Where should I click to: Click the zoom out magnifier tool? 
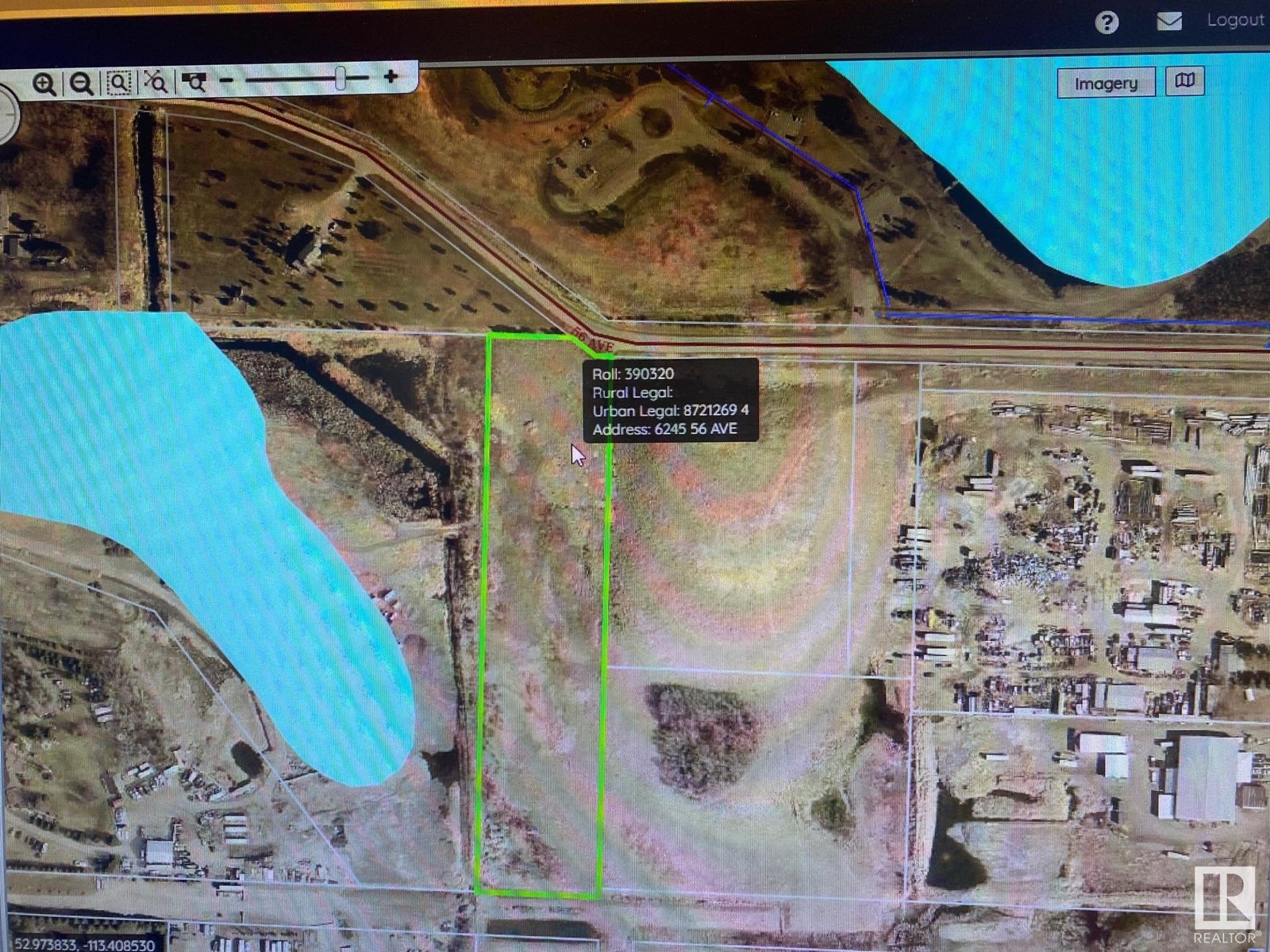tap(81, 83)
